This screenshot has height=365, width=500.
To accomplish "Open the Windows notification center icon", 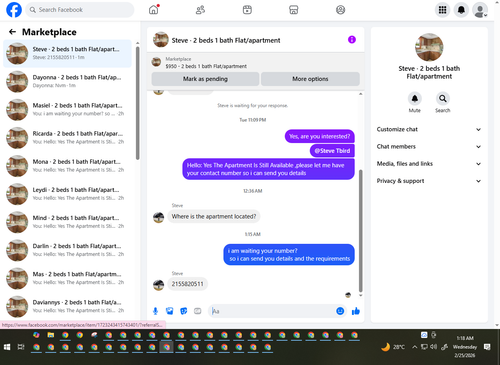I will 487,347.
